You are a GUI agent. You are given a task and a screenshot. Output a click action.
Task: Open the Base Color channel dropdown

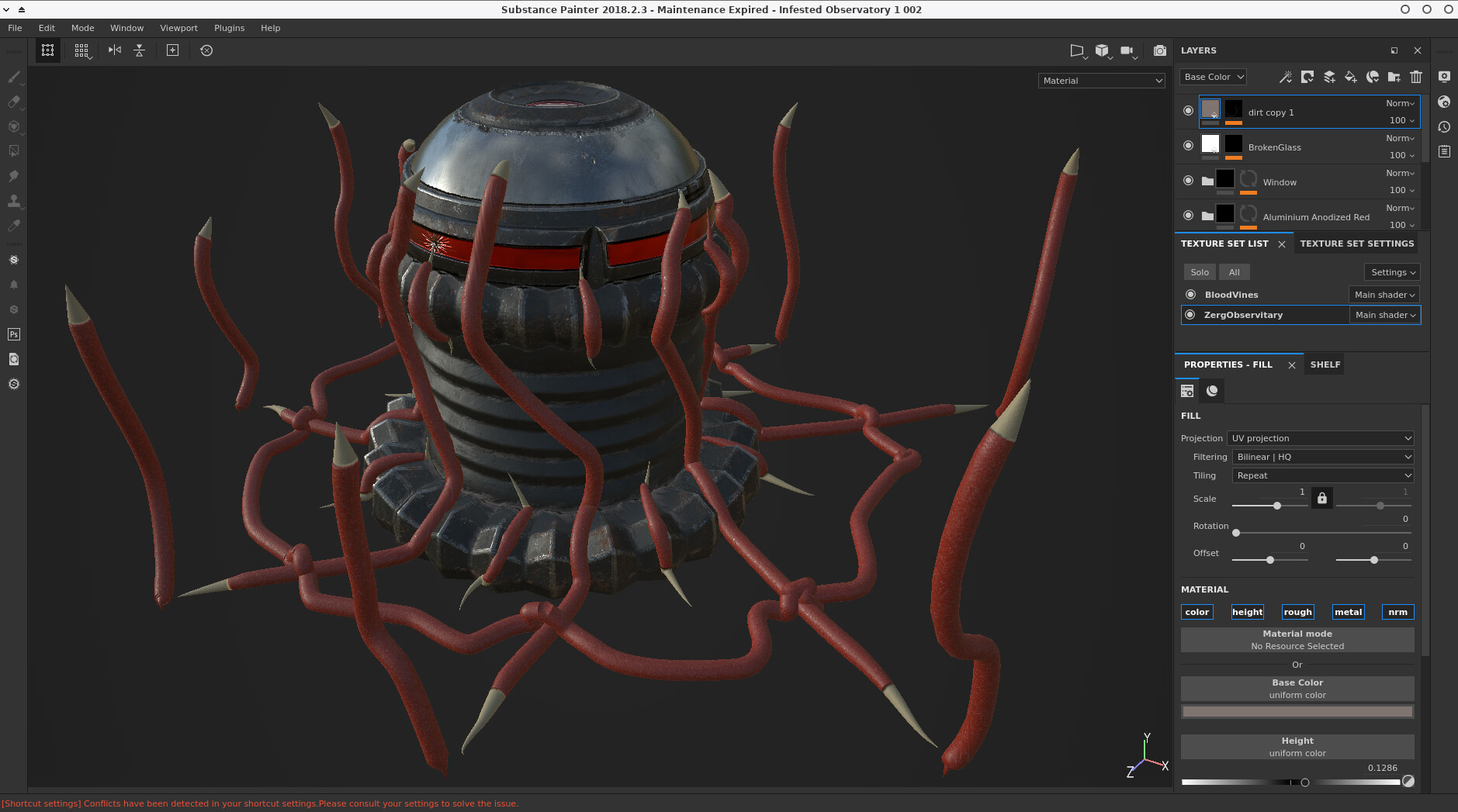pos(1214,77)
